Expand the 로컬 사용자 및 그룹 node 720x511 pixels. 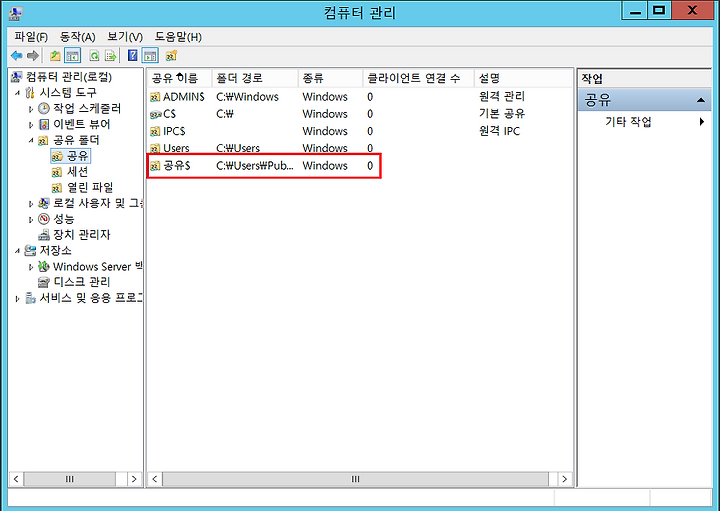coord(31,203)
